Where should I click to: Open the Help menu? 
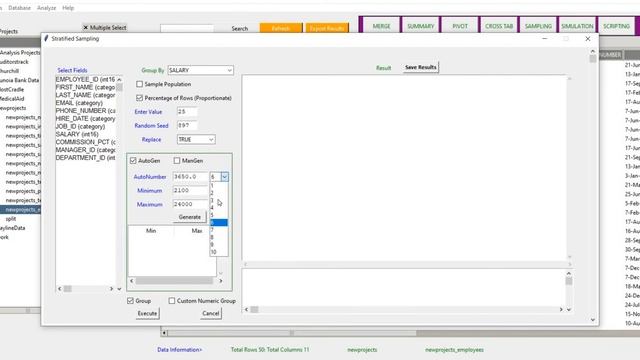(68, 8)
